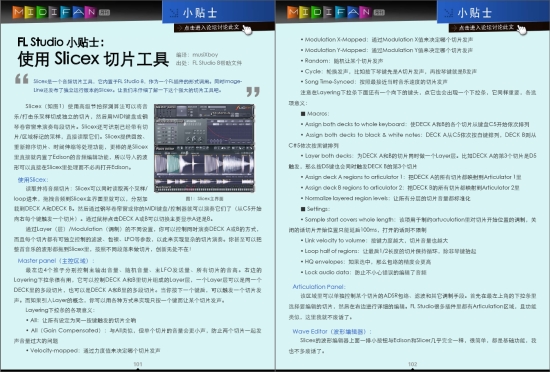Open the Slicex interface screenshot image
550x372 pixels.
pyautogui.click(x=204, y=148)
